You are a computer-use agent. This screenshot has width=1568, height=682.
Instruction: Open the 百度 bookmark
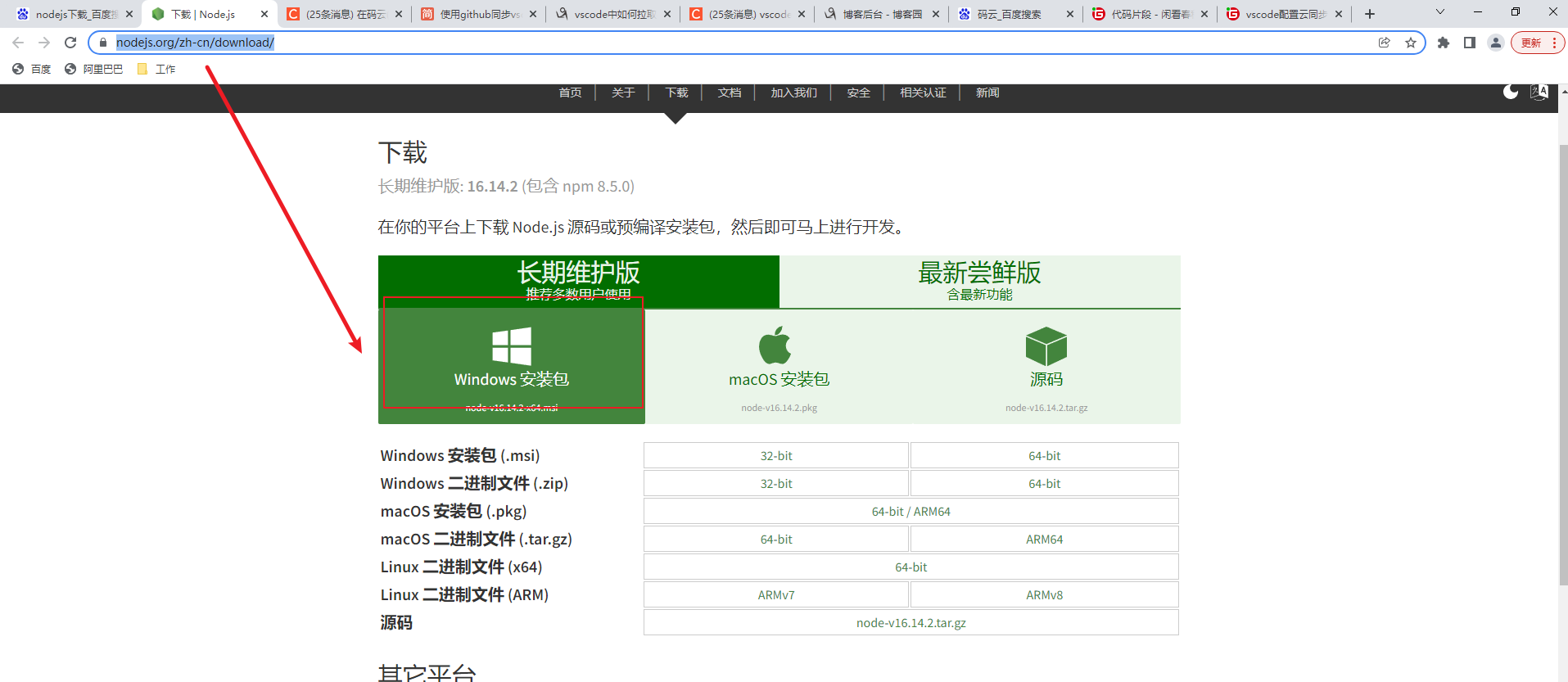tap(32, 69)
